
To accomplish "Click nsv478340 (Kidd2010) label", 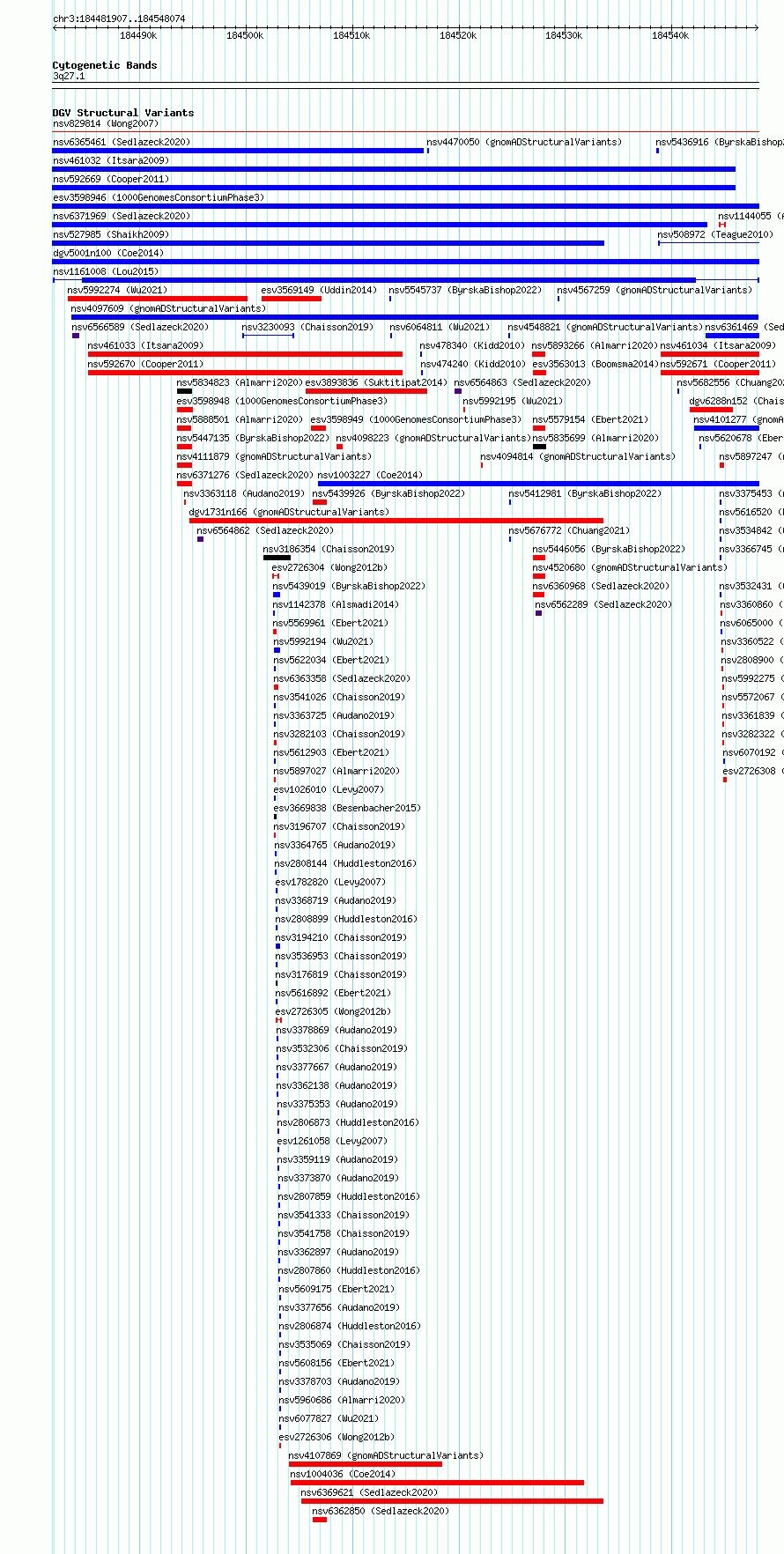I will 472,345.
